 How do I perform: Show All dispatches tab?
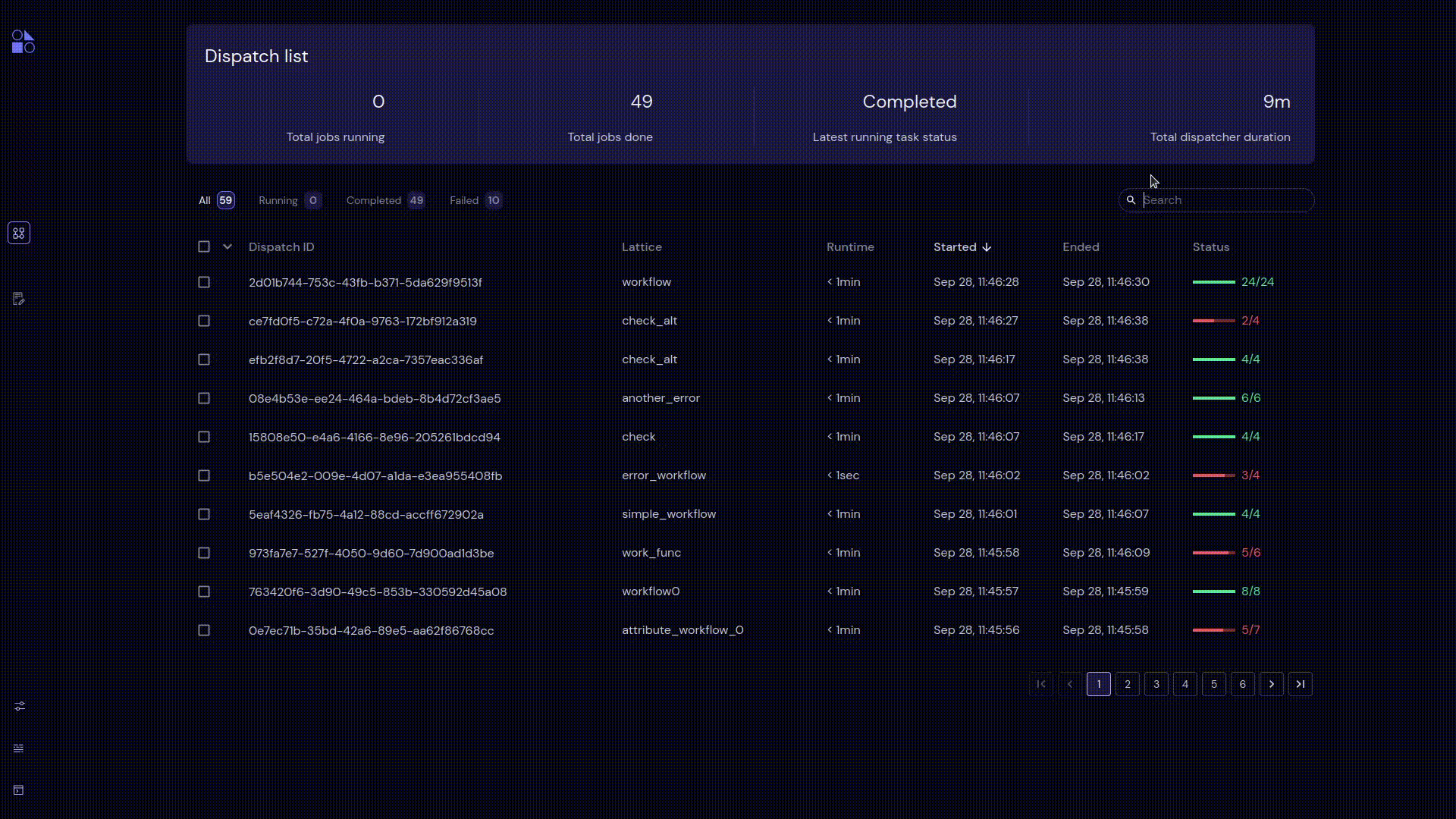[x=216, y=200]
